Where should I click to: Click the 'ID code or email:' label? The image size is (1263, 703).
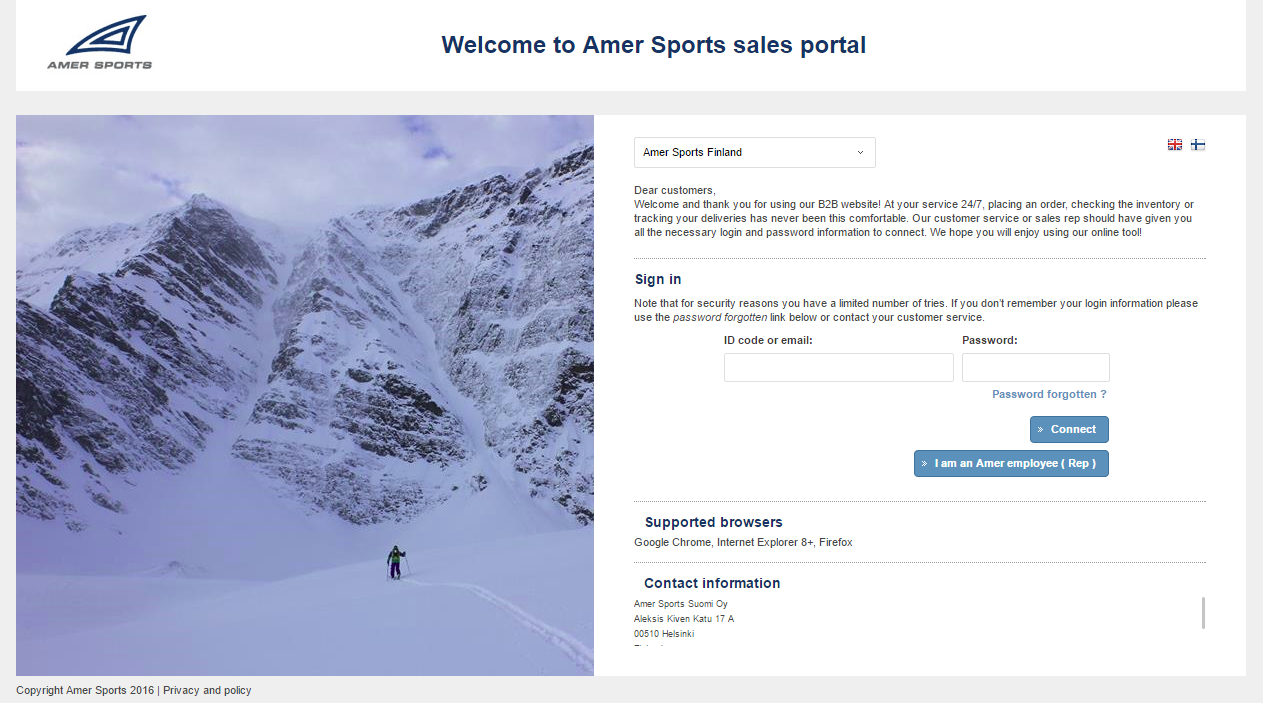(x=768, y=341)
